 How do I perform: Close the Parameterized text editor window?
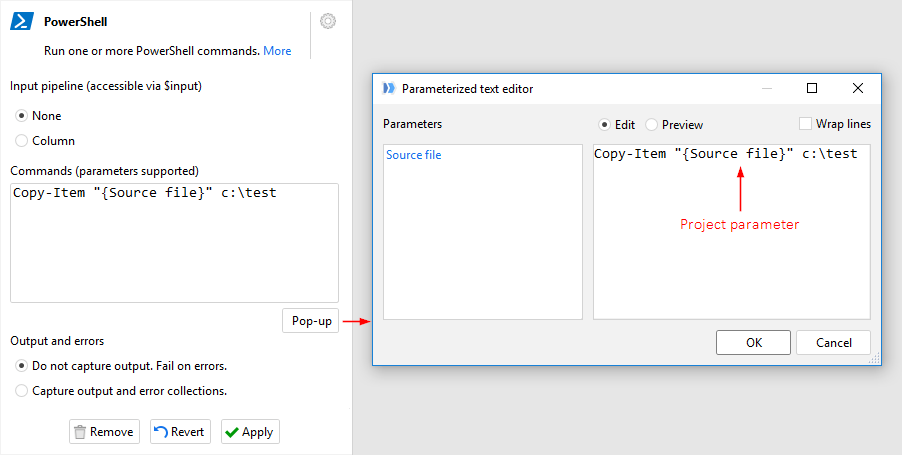858,88
